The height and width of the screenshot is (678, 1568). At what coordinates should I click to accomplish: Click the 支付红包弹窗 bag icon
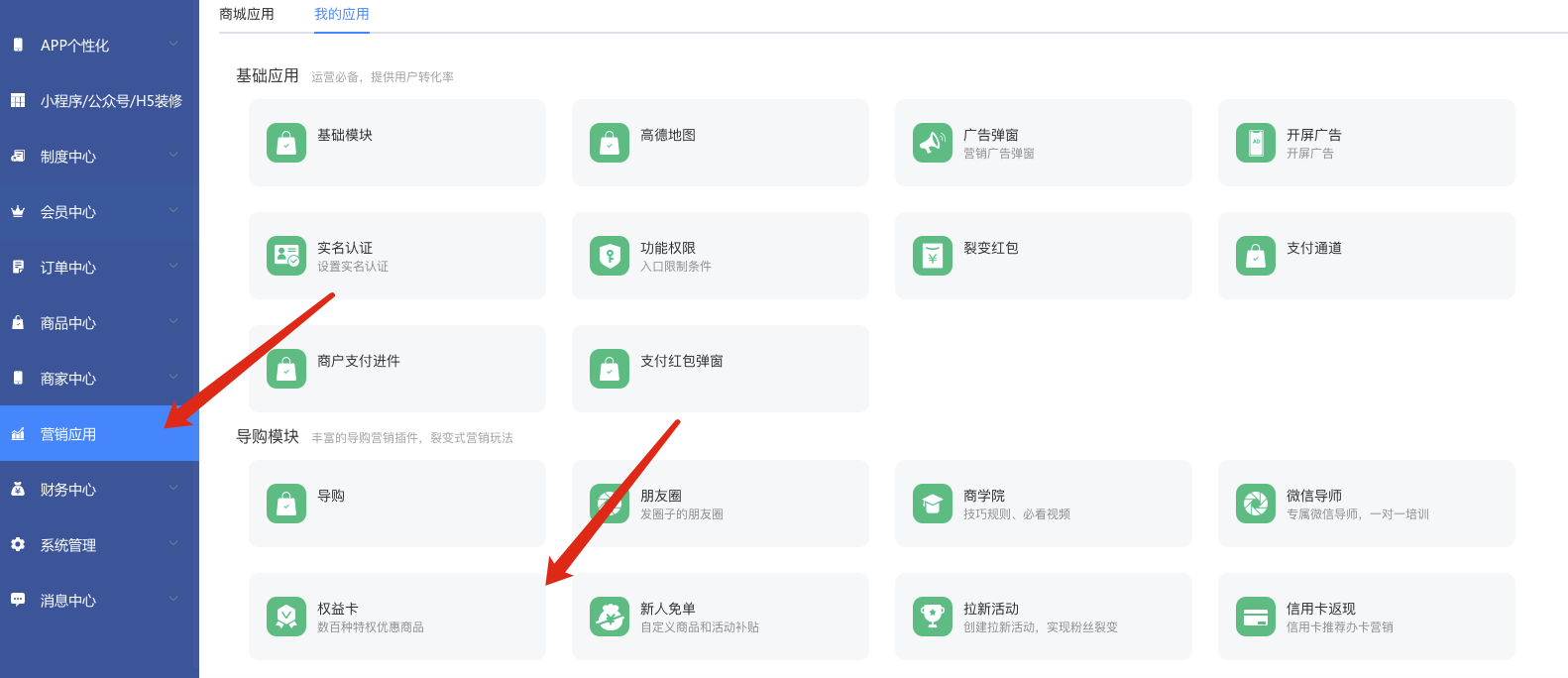610,369
